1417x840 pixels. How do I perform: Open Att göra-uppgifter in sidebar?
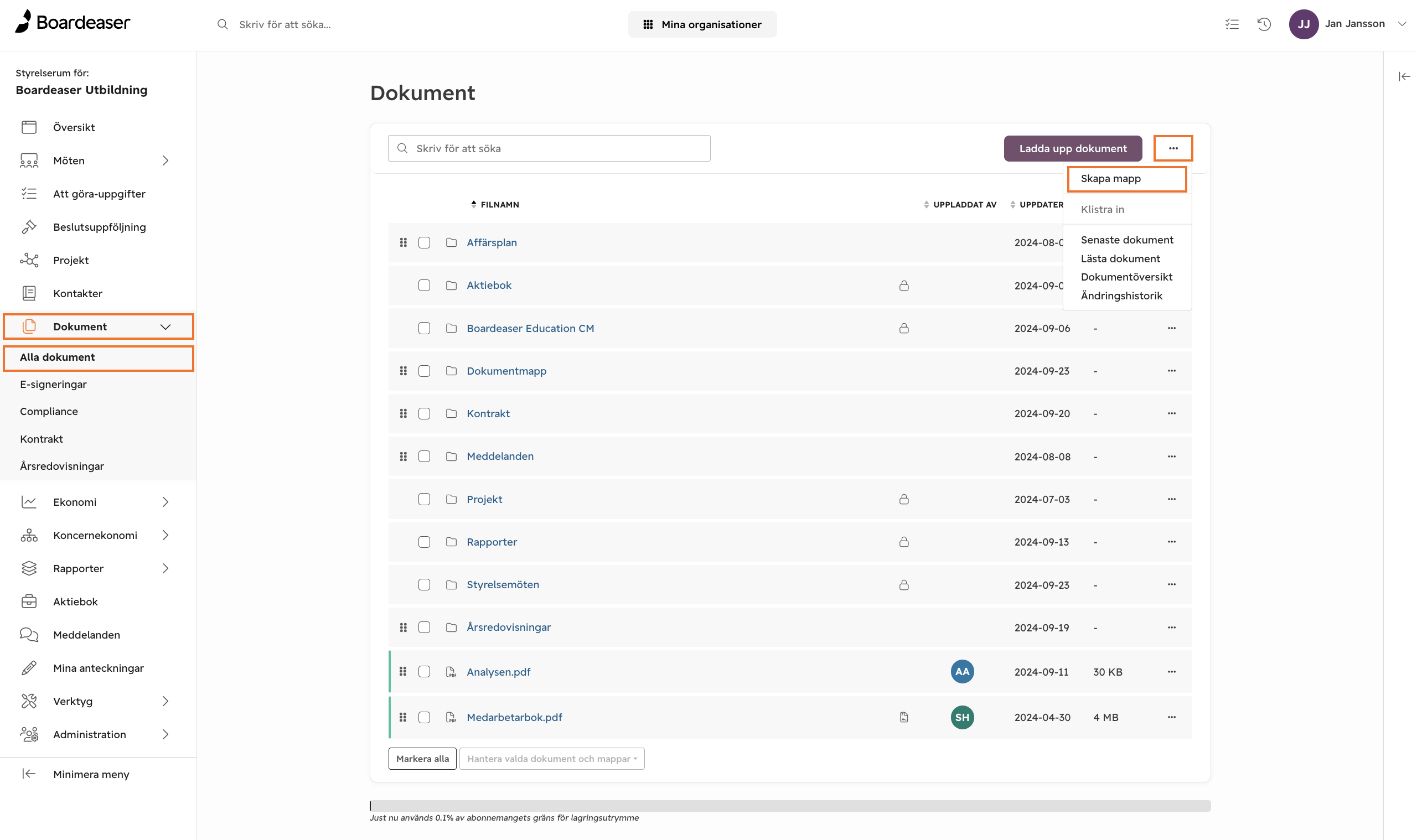pyautogui.click(x=99, y=194)
